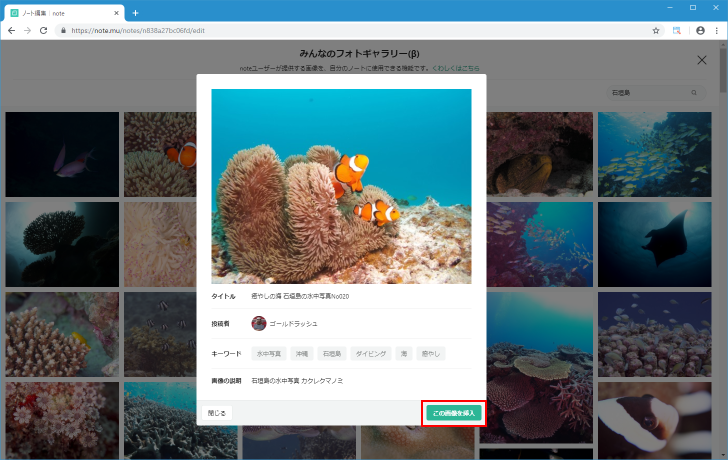Close the note browser tab
The width and height of the screenshot is (728, 460).
tap(116, 13)
